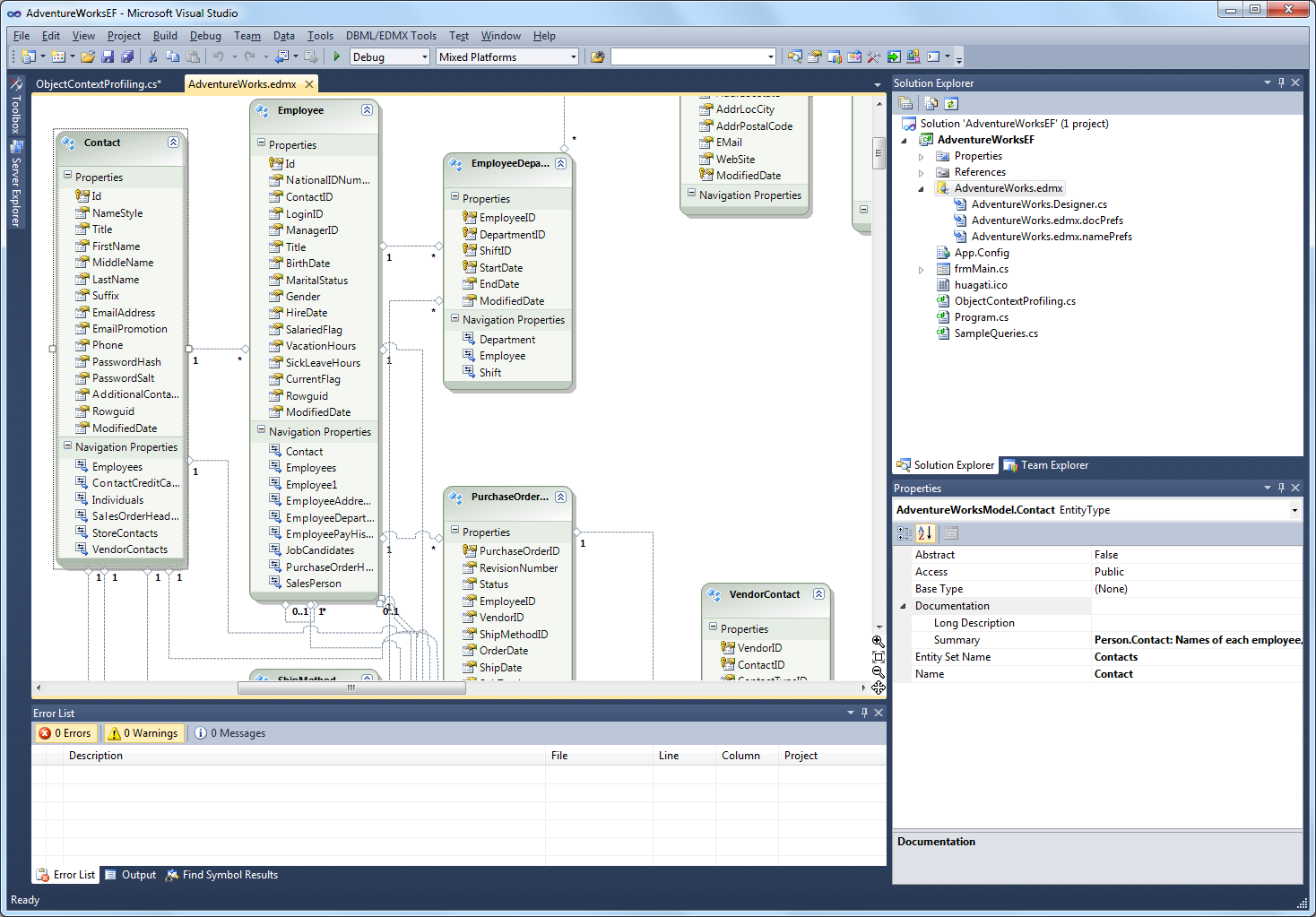Image resolution: width=1316 pixels, height=917 pixels.
Task: Click the diagram Zoom to Fit icon
Action: coord(879,657)
